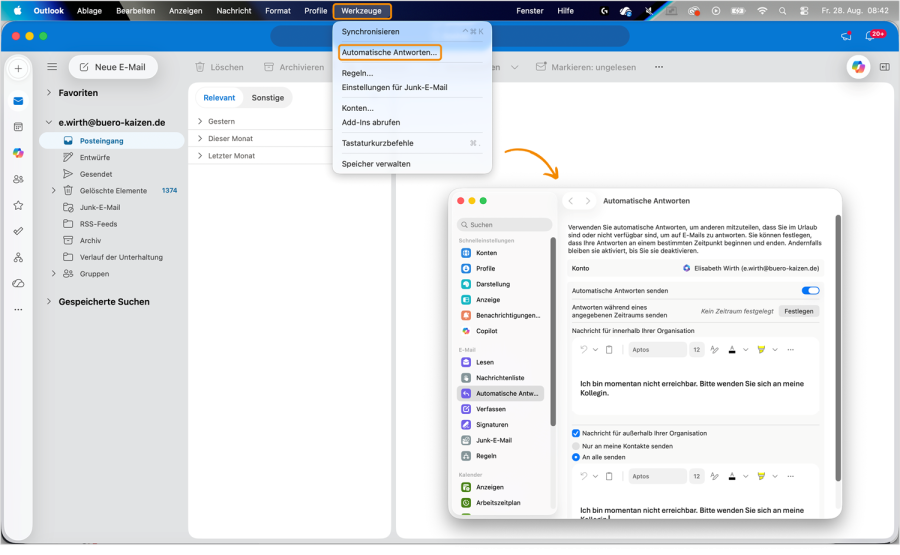The height and width of the screenshot is (555, 900).
Task: Switch to the Relevant tab
Action: pos(219,98)
